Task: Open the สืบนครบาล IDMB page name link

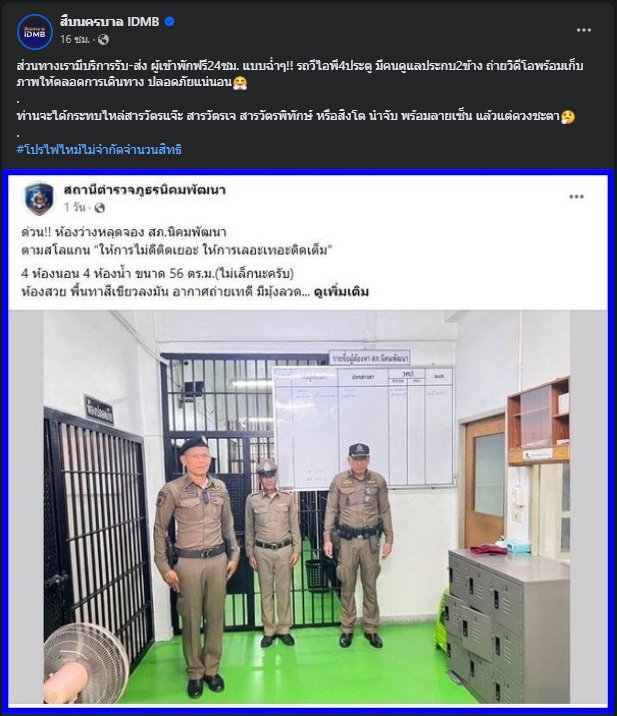Action: coord(110,21)
